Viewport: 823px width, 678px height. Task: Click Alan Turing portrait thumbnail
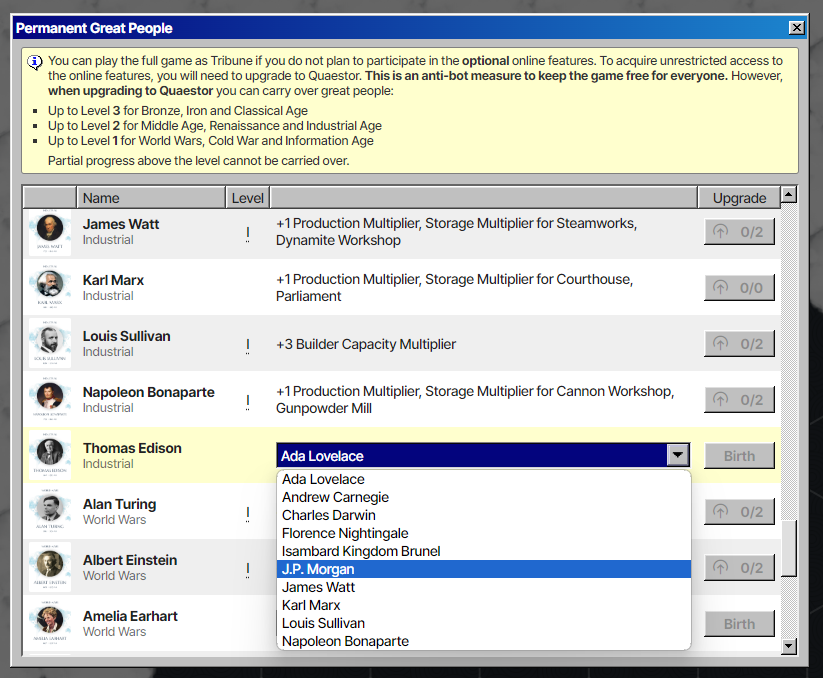click(50, 512)
